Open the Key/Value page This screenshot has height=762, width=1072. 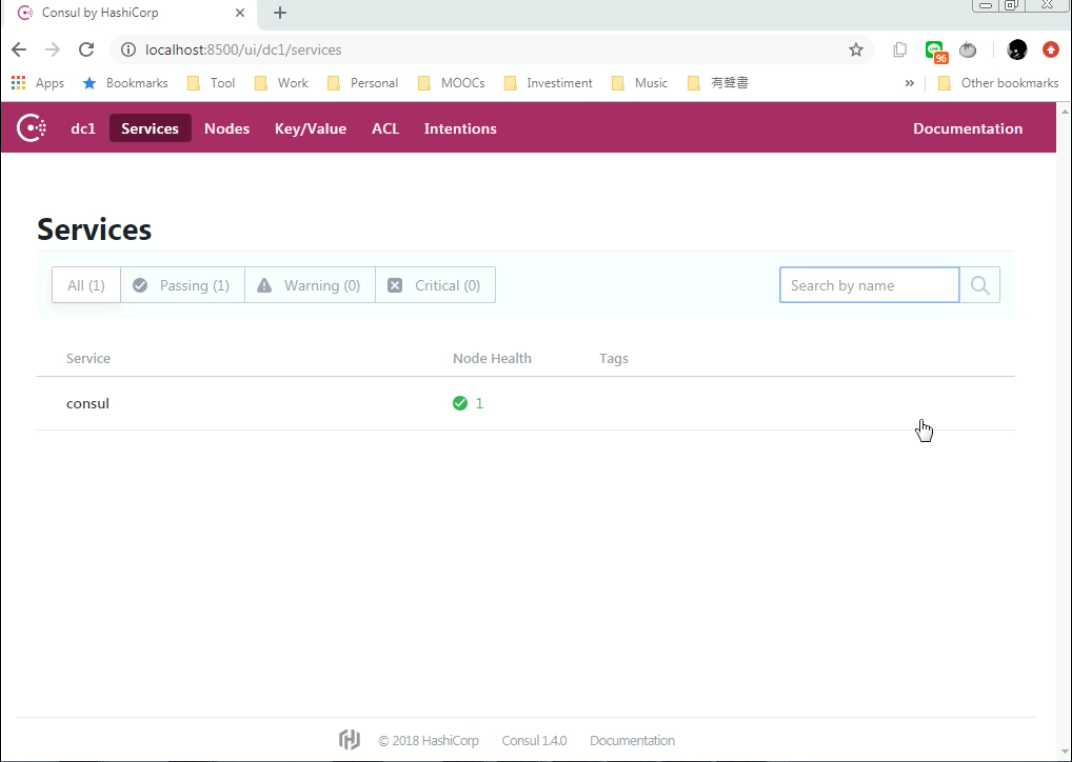pyautogui.click(x=310, y=128)
